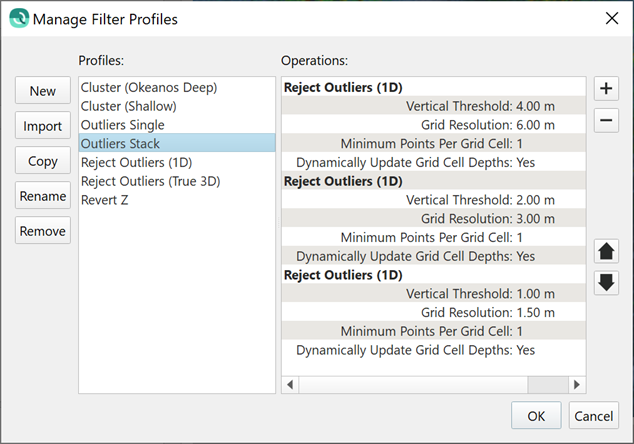The height and width of the screenshot is (444, 634).
Task: Move operation up with the up arrow
Action: point(605,250)
